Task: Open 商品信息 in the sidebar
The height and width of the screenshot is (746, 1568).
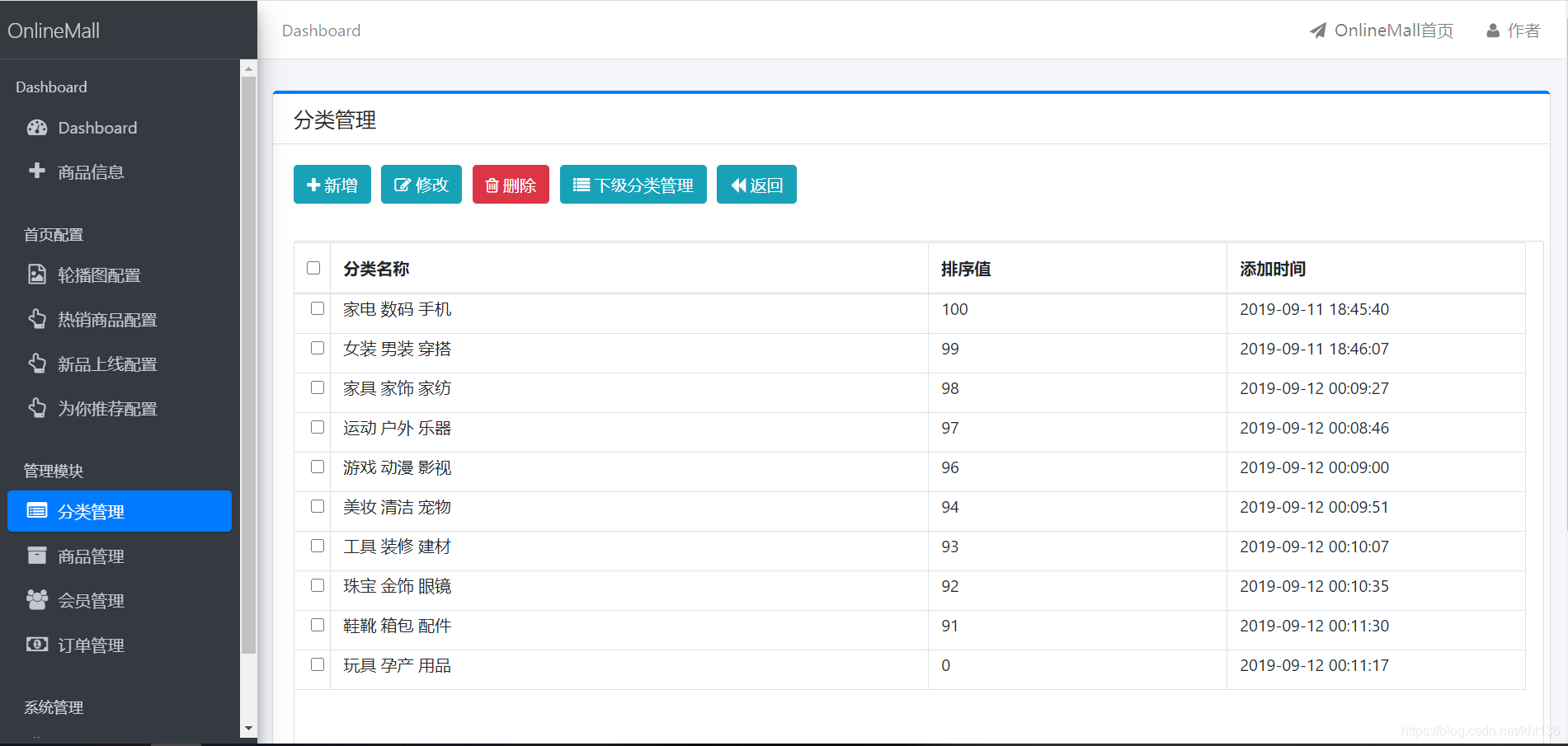Action: 120,171
